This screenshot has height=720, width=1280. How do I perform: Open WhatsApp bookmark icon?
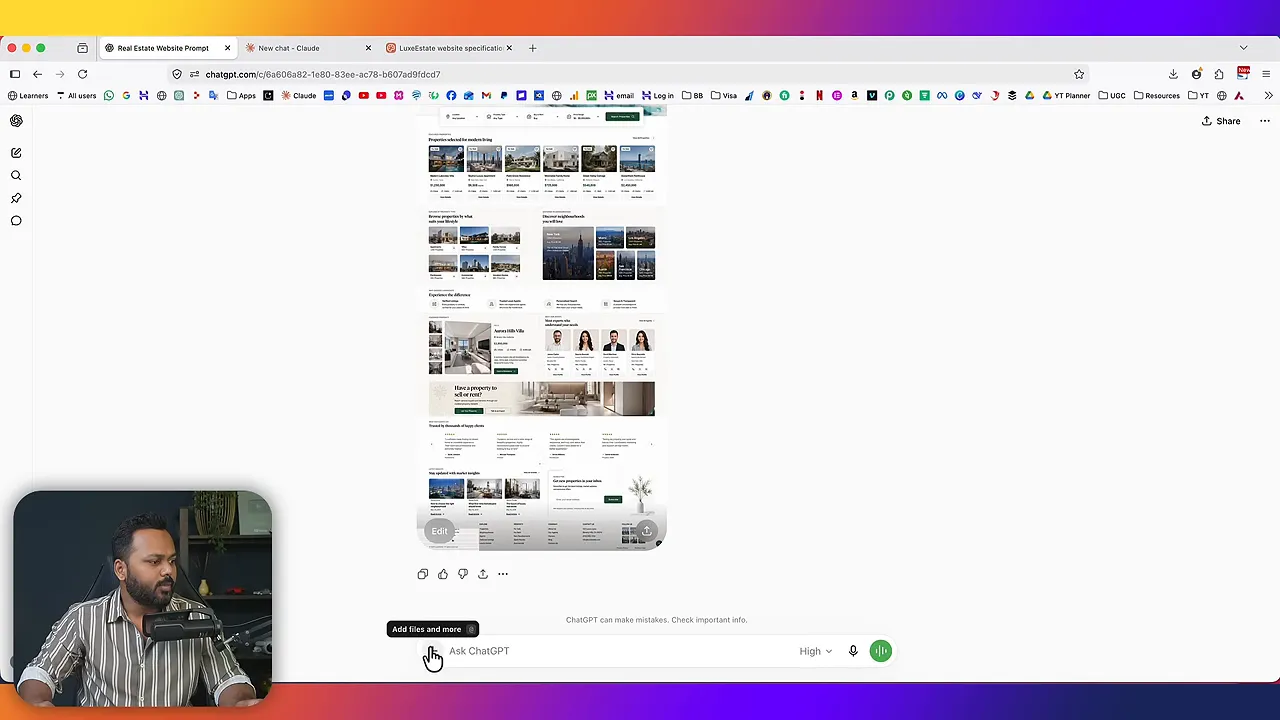[x=109, y=96]
